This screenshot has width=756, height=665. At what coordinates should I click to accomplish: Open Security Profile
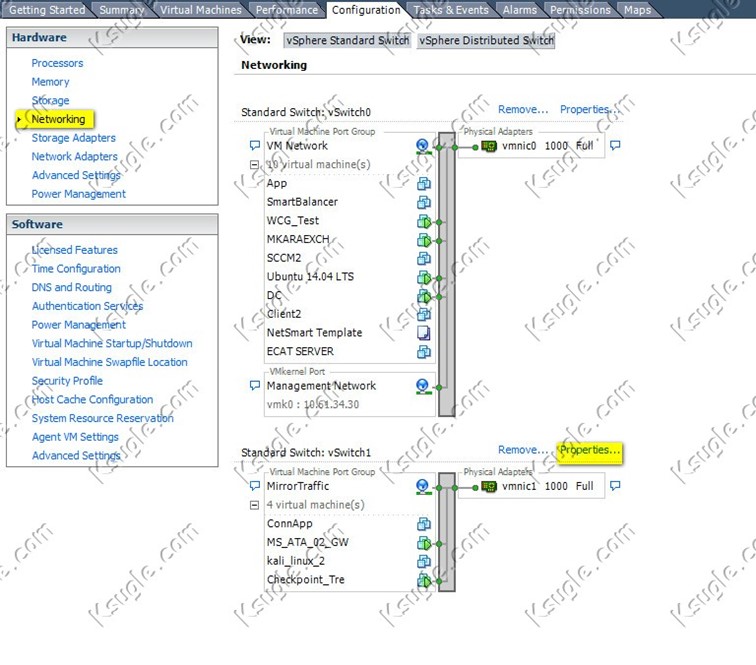(x=67, y=381)
